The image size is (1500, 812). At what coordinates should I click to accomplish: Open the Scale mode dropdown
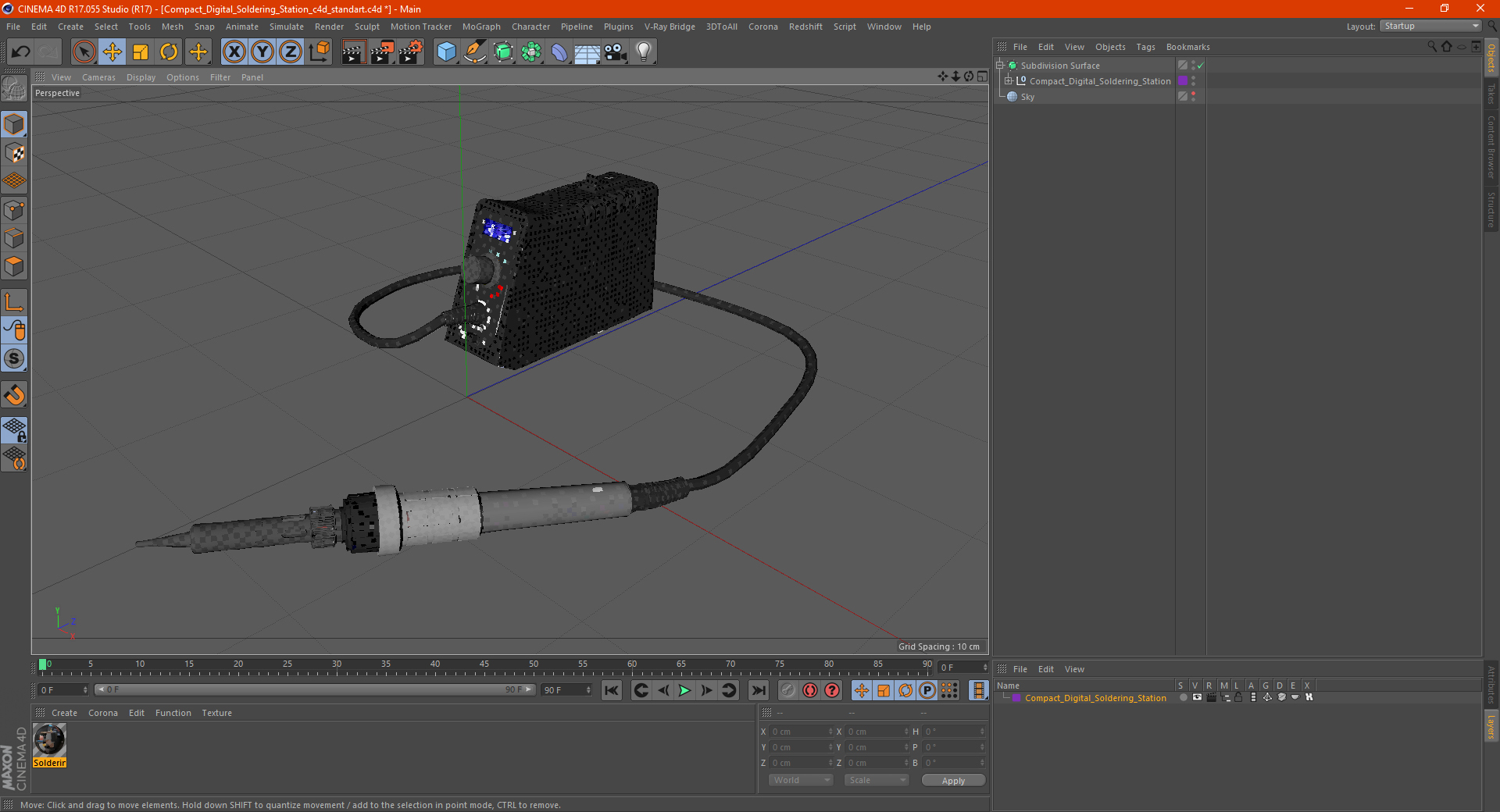pos(877,780)
